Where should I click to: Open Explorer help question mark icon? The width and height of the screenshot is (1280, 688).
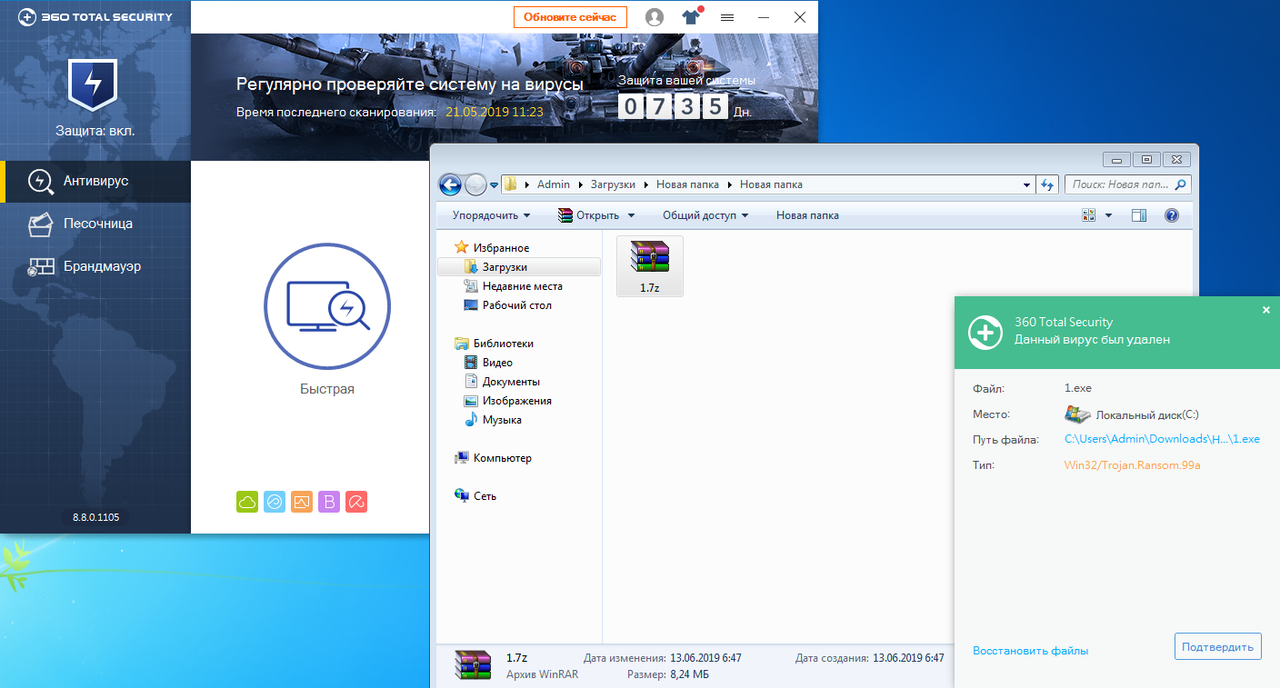1172,215
